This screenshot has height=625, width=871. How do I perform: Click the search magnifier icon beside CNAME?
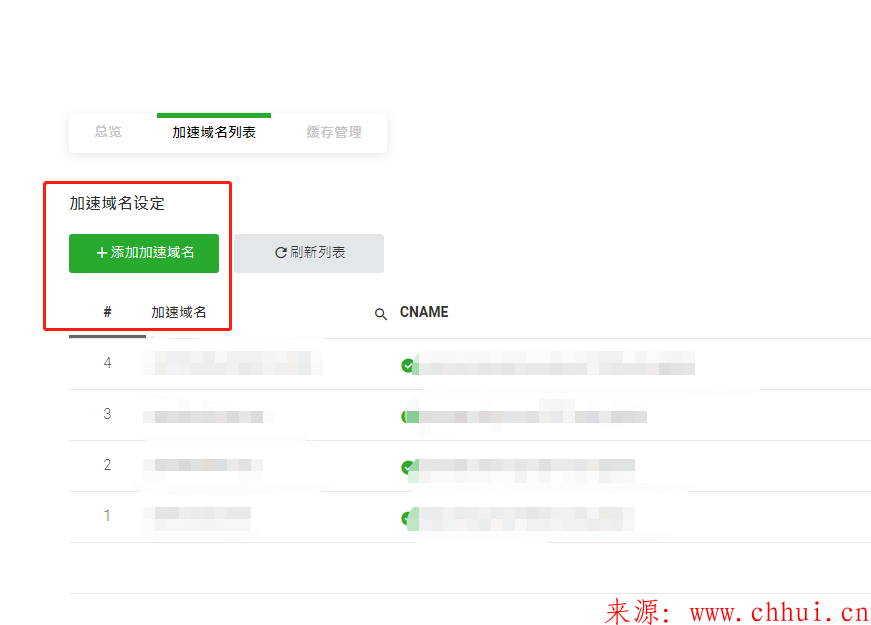tap(381, 314)
